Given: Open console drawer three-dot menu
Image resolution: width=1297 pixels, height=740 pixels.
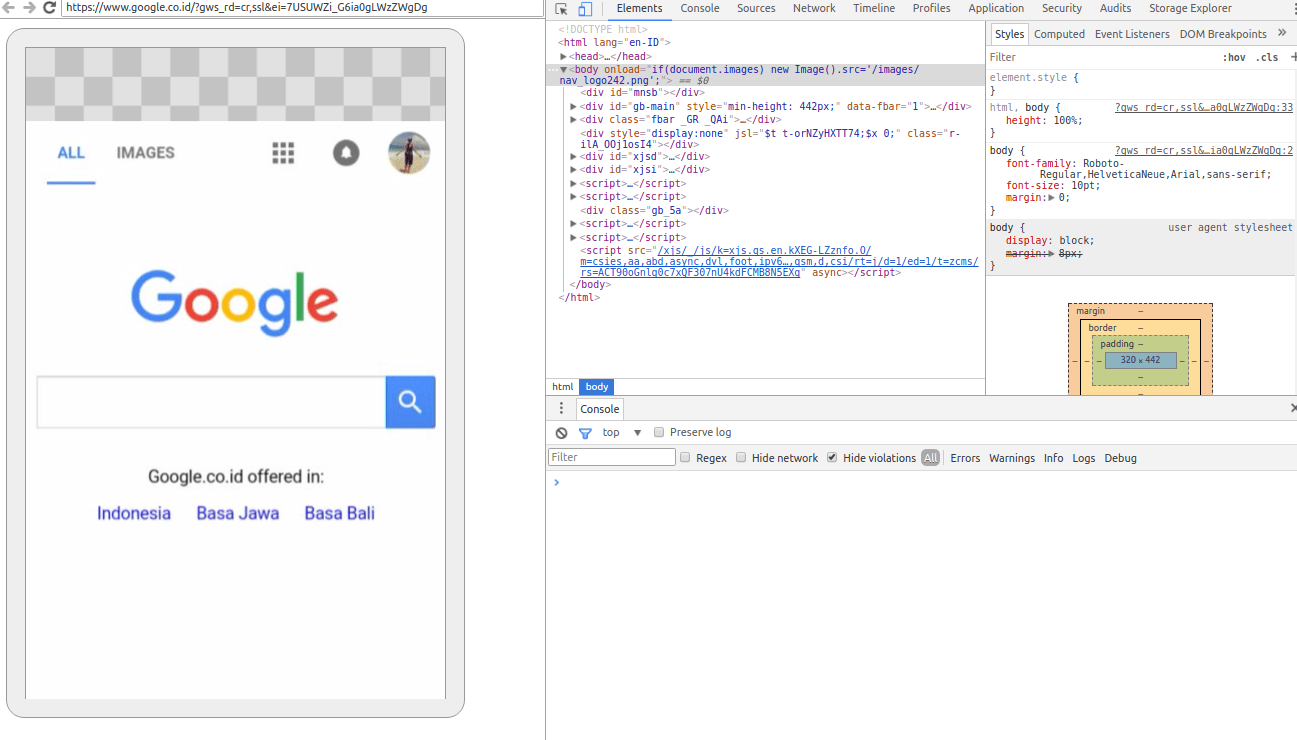Looking at the screenshot, I should [561, 408].
